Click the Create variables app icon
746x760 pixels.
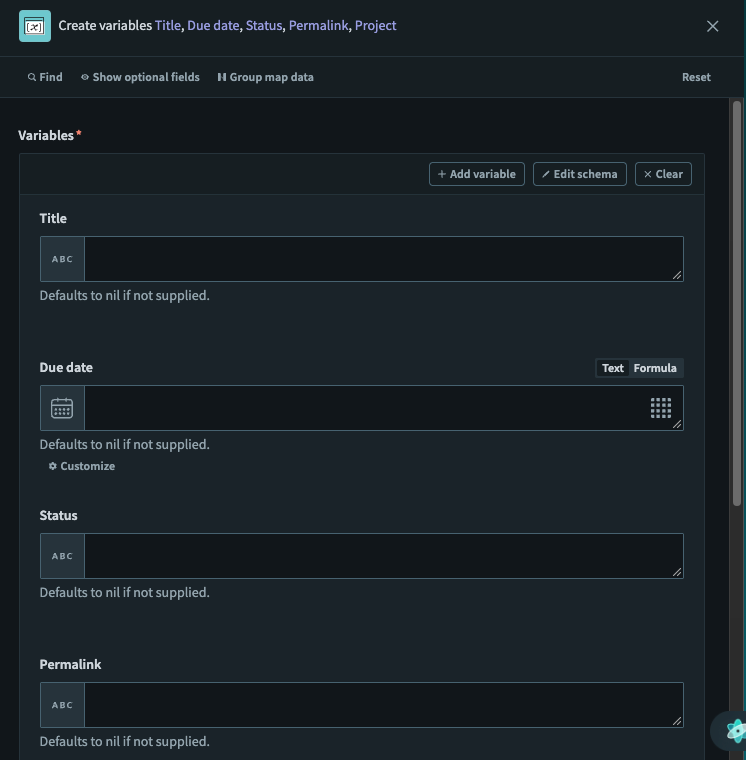click(x=35, y=26)
